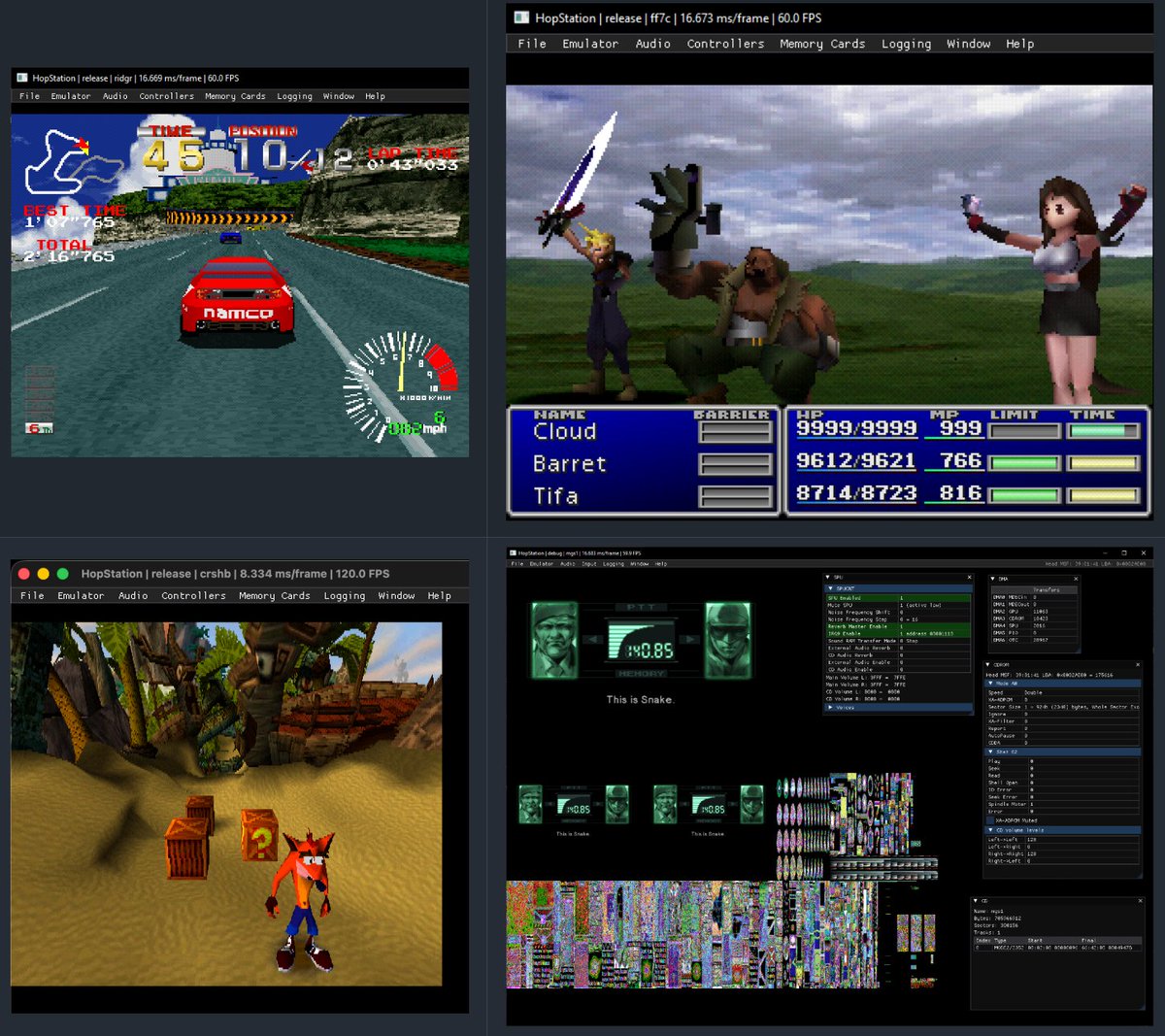Viewport: 1165px width, 1036px height.
Task: Open File menu in ff7c window
Action: [532, 44]
